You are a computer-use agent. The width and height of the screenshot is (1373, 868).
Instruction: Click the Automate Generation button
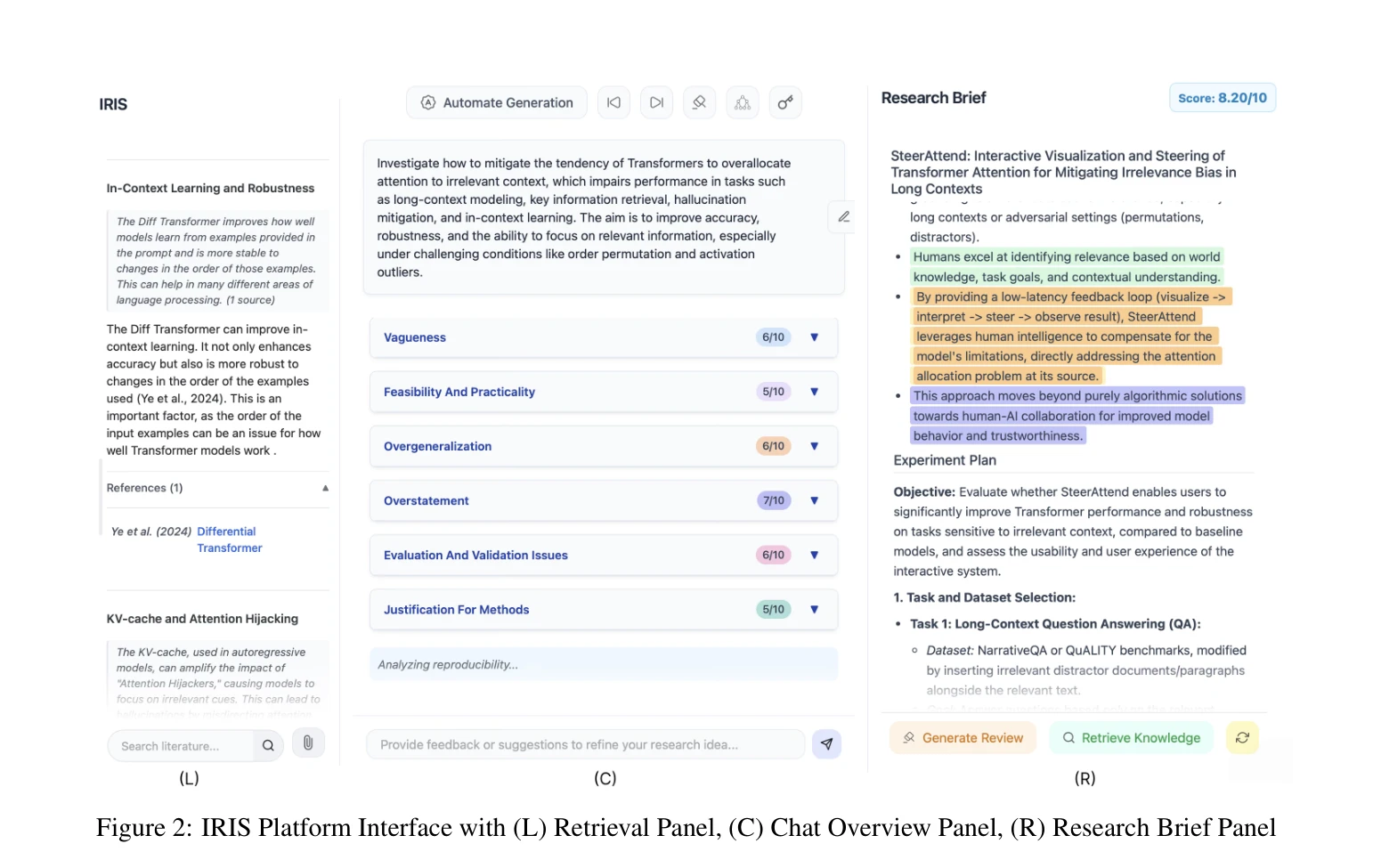pos(497,102)
